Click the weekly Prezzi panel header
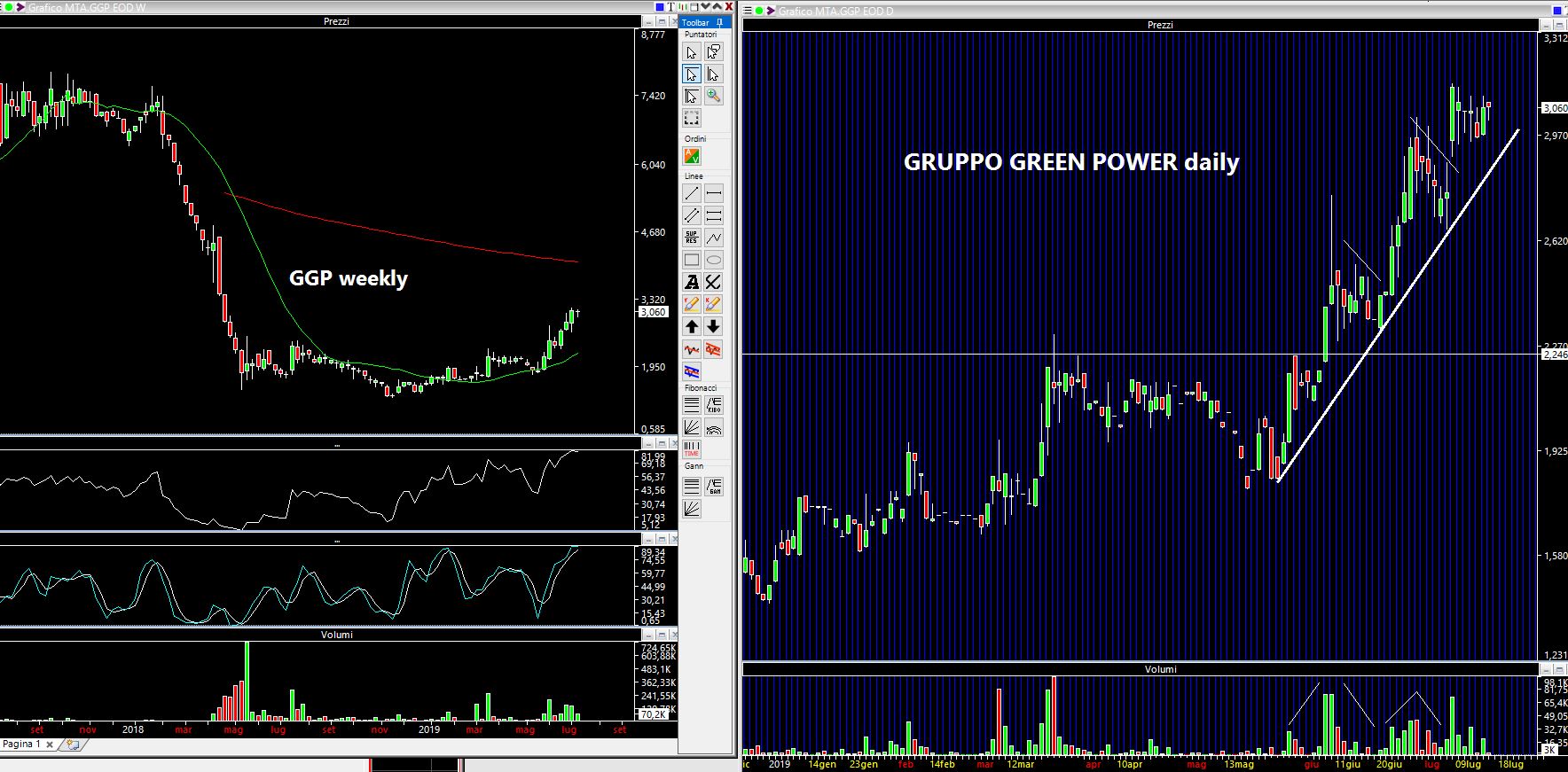Screen dimensions: 1568x772 [336, 21]
